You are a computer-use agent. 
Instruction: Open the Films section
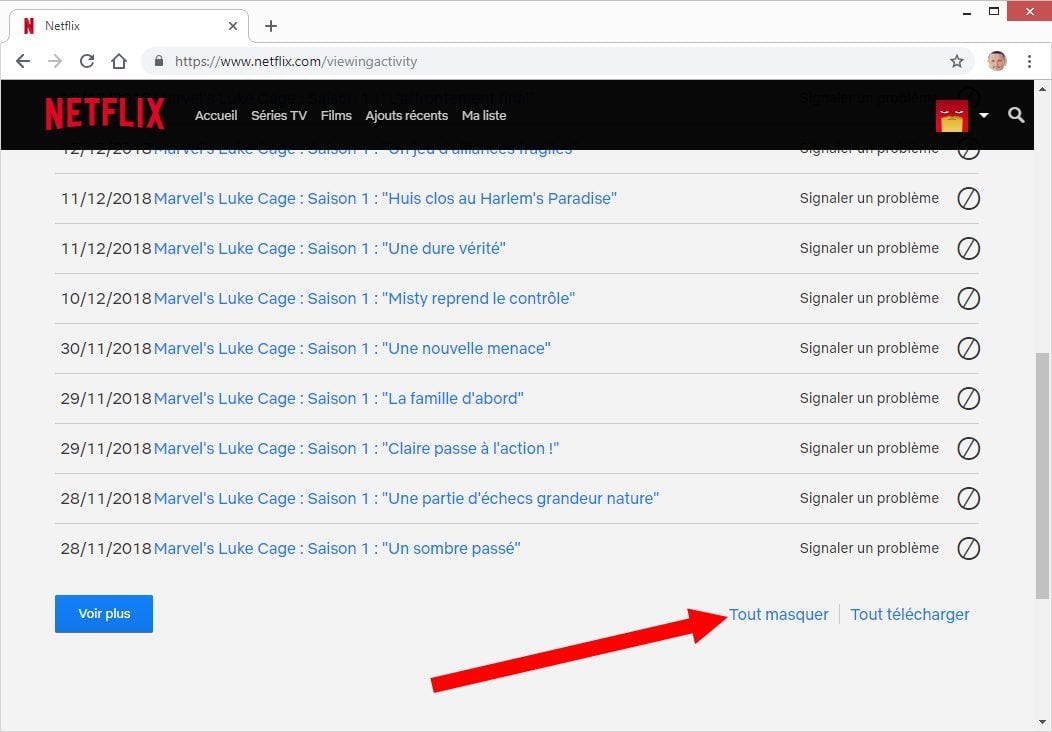[x=336, y=115]
